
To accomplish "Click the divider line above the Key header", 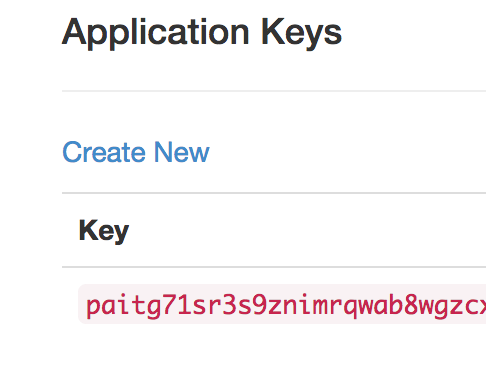I will click(x=274, y=193).
